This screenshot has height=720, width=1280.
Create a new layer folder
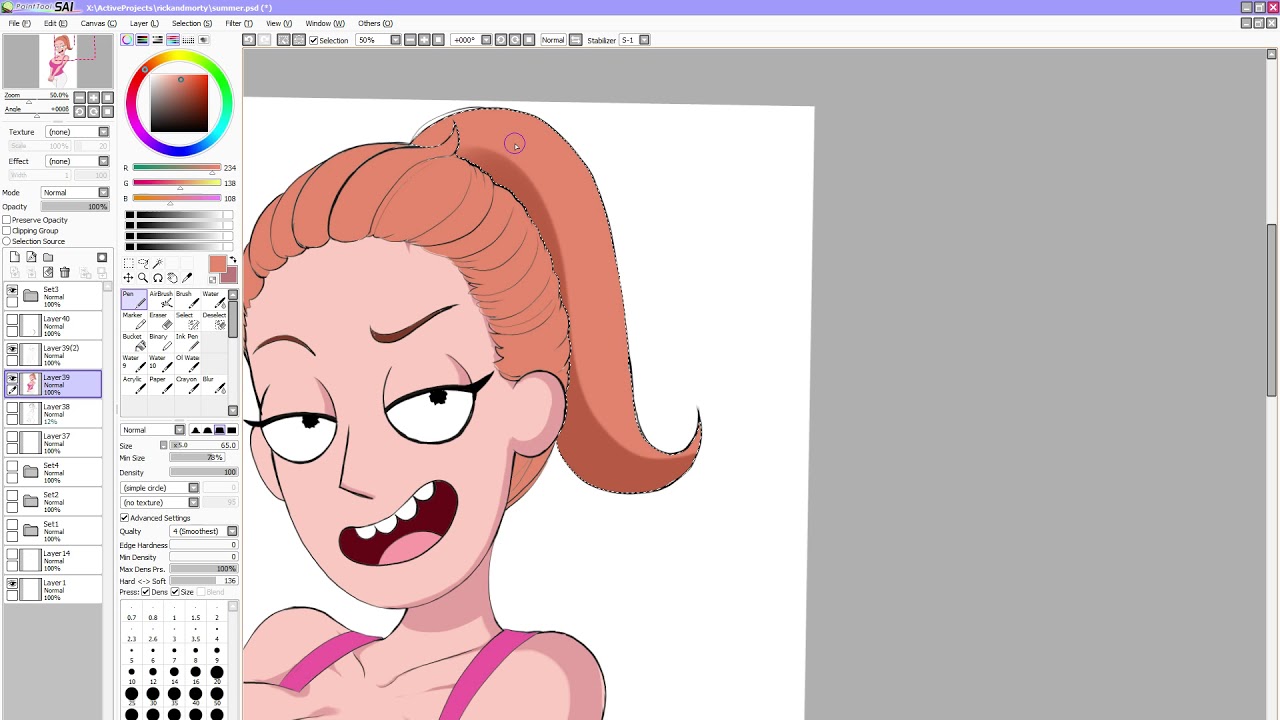pos(48,258)
